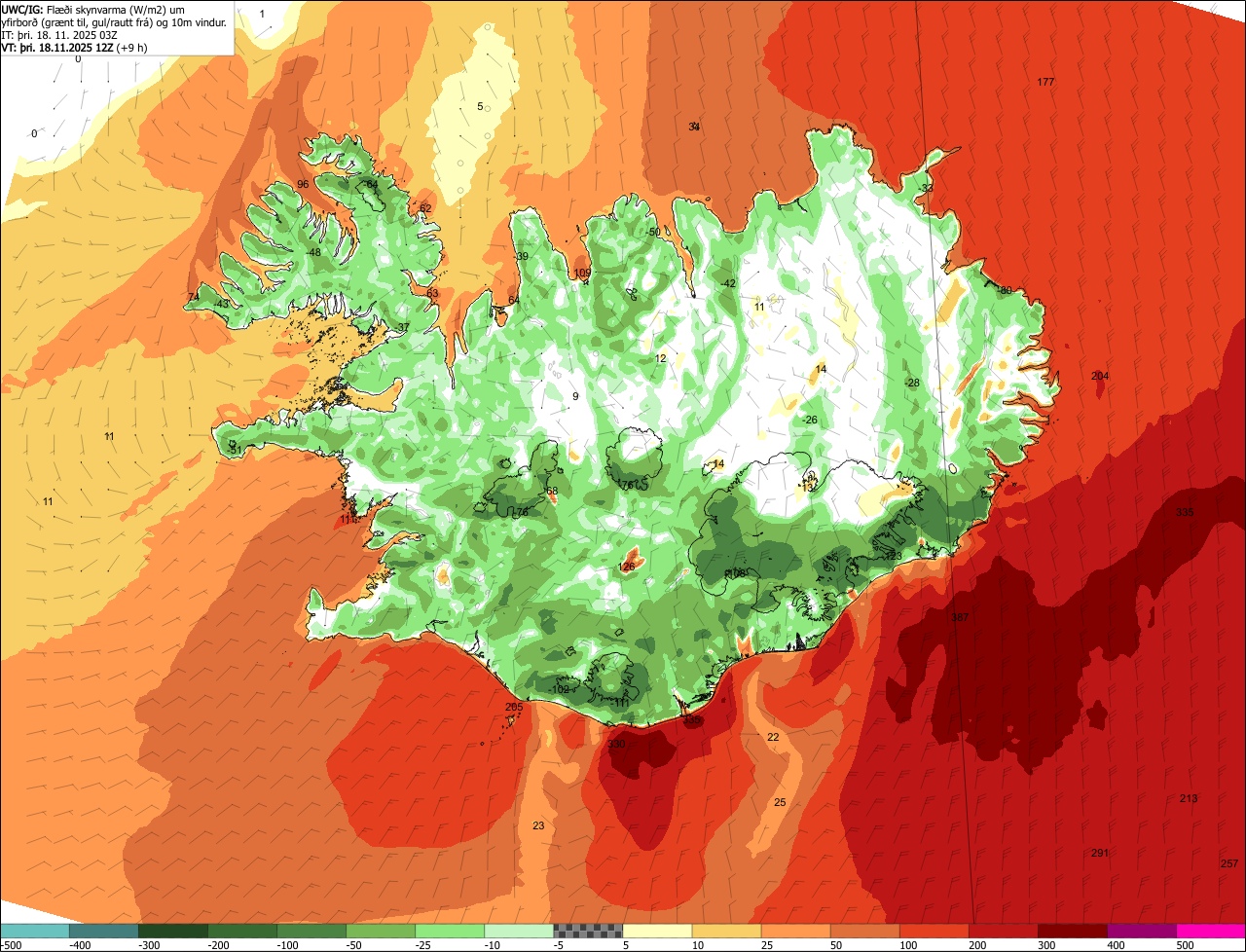The image size is (1246, 952).
Task: Click the map value '330' off the south coast
Action: 616,744
